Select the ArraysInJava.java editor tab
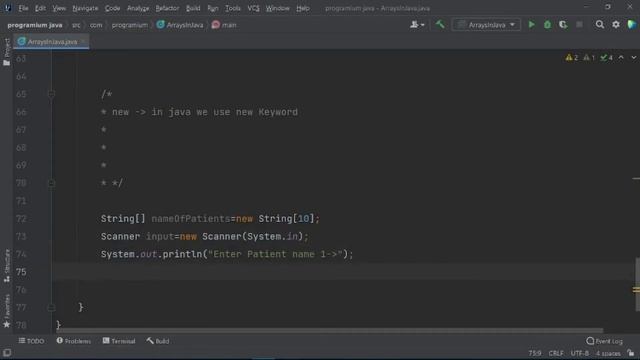 51,42
